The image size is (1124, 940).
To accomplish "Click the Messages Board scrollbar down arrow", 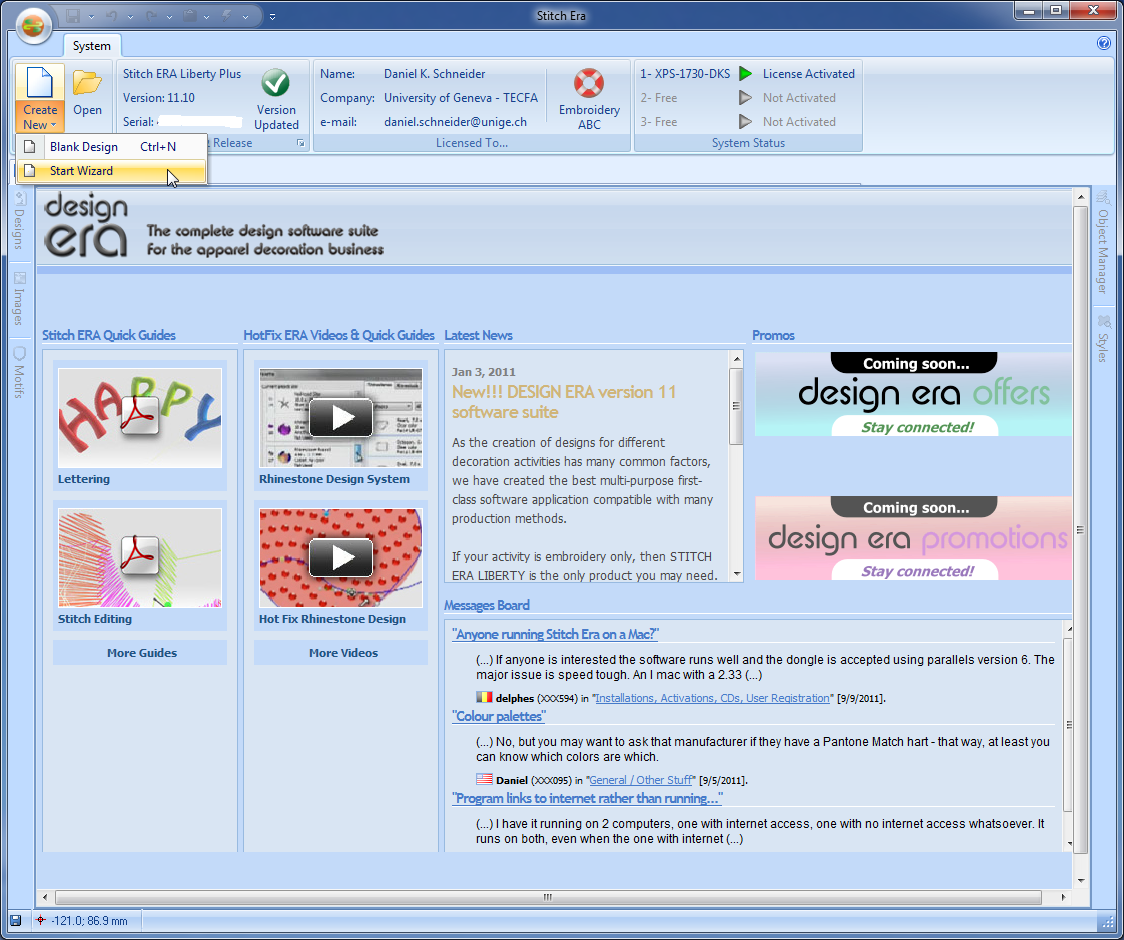I will tap(1069, 844).
